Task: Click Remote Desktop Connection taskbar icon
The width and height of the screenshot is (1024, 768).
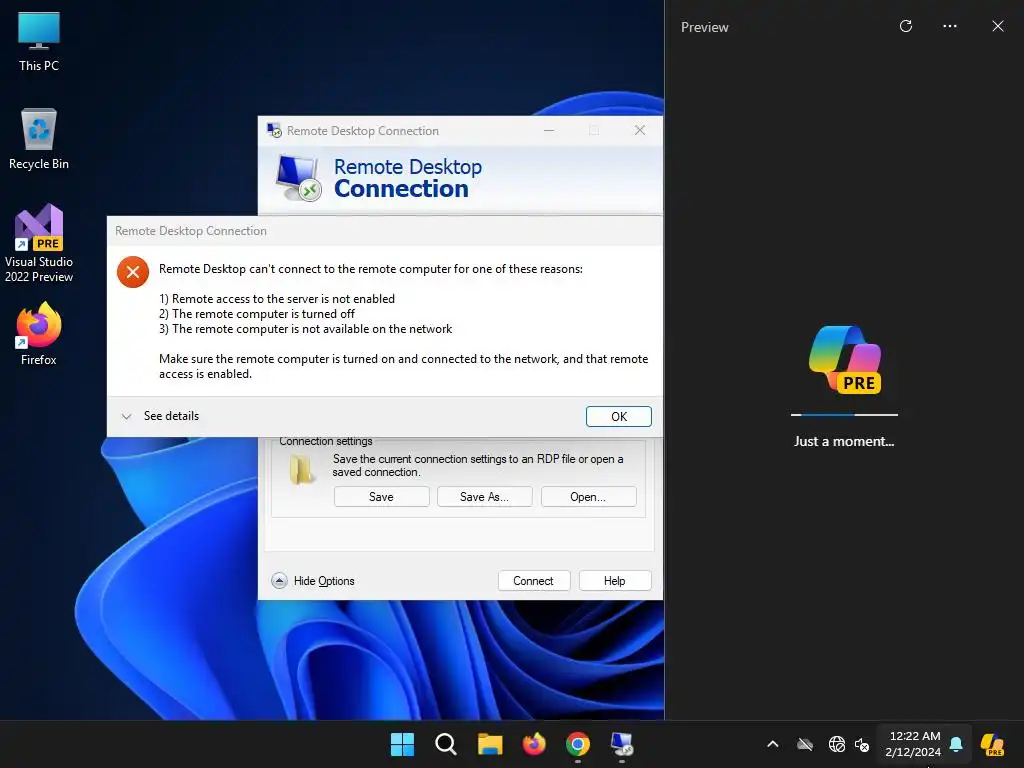Action: (x=622, y=744)
